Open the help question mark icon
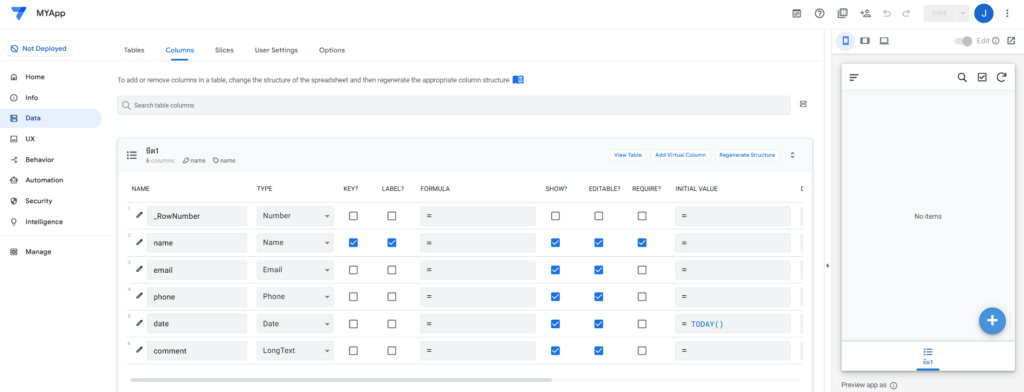The width and height of the screenshot is (1024, 392). [x=819, y=13]
